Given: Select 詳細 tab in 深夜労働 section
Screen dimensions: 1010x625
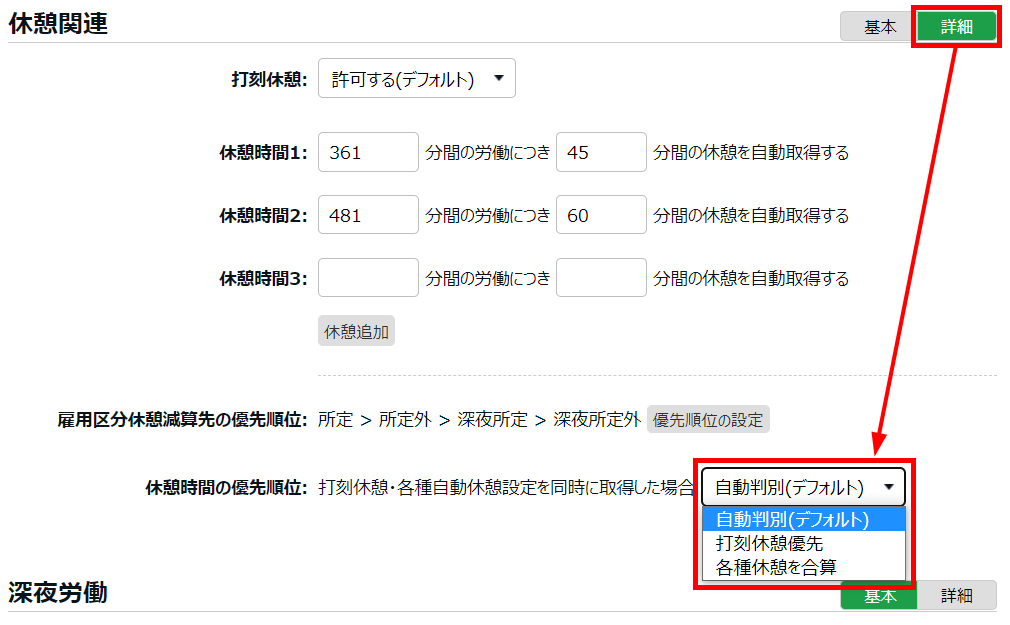Looking at the screenshot, I should pos(956,596).
